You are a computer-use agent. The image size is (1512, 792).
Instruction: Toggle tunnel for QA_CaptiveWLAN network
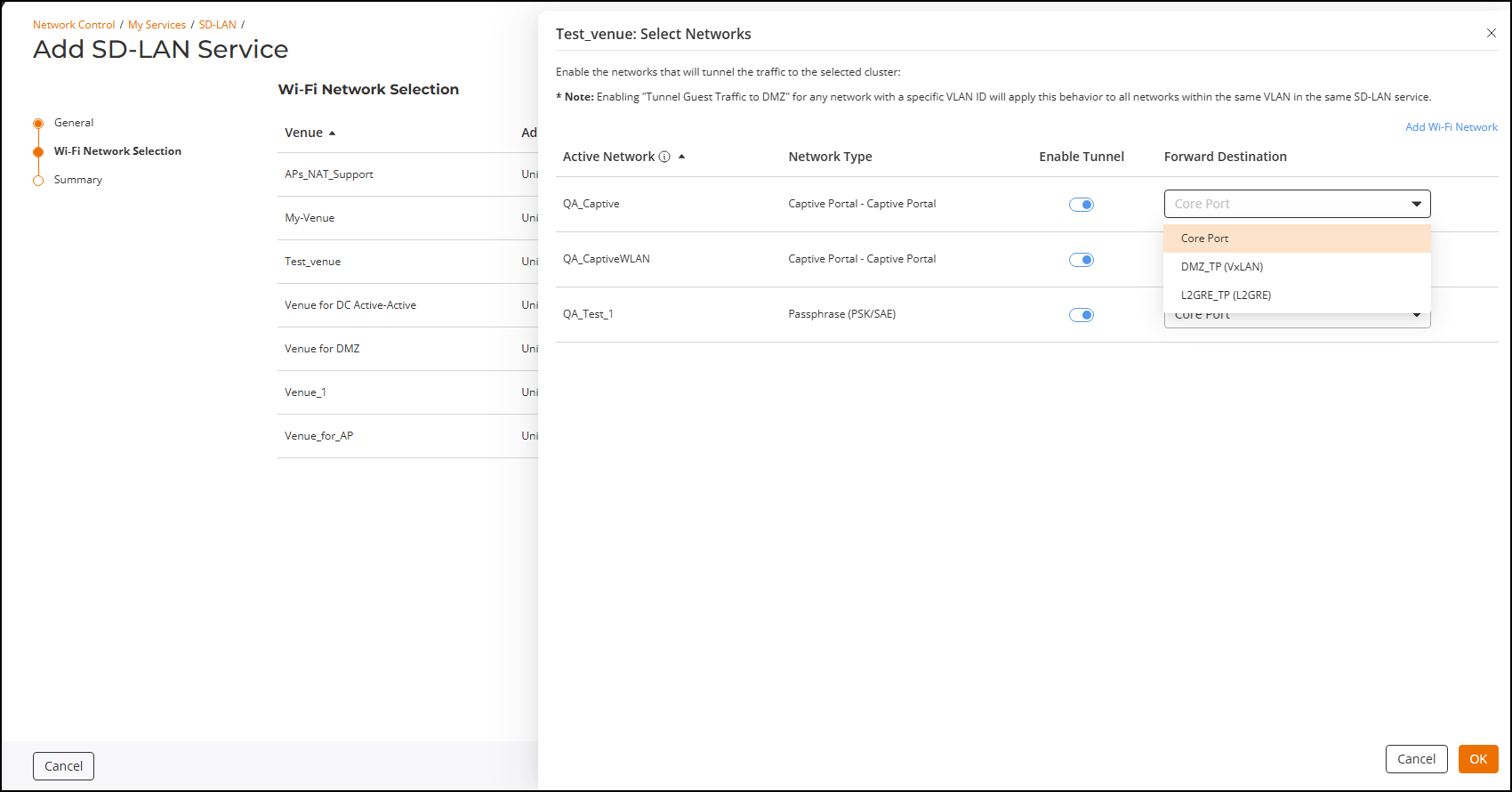(1081, 260)
